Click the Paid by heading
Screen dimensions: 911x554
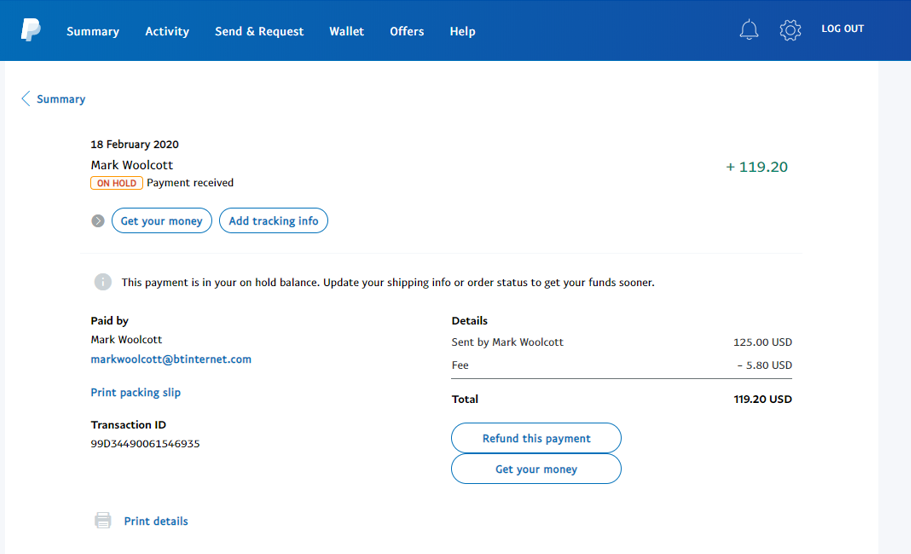[109, 321]
